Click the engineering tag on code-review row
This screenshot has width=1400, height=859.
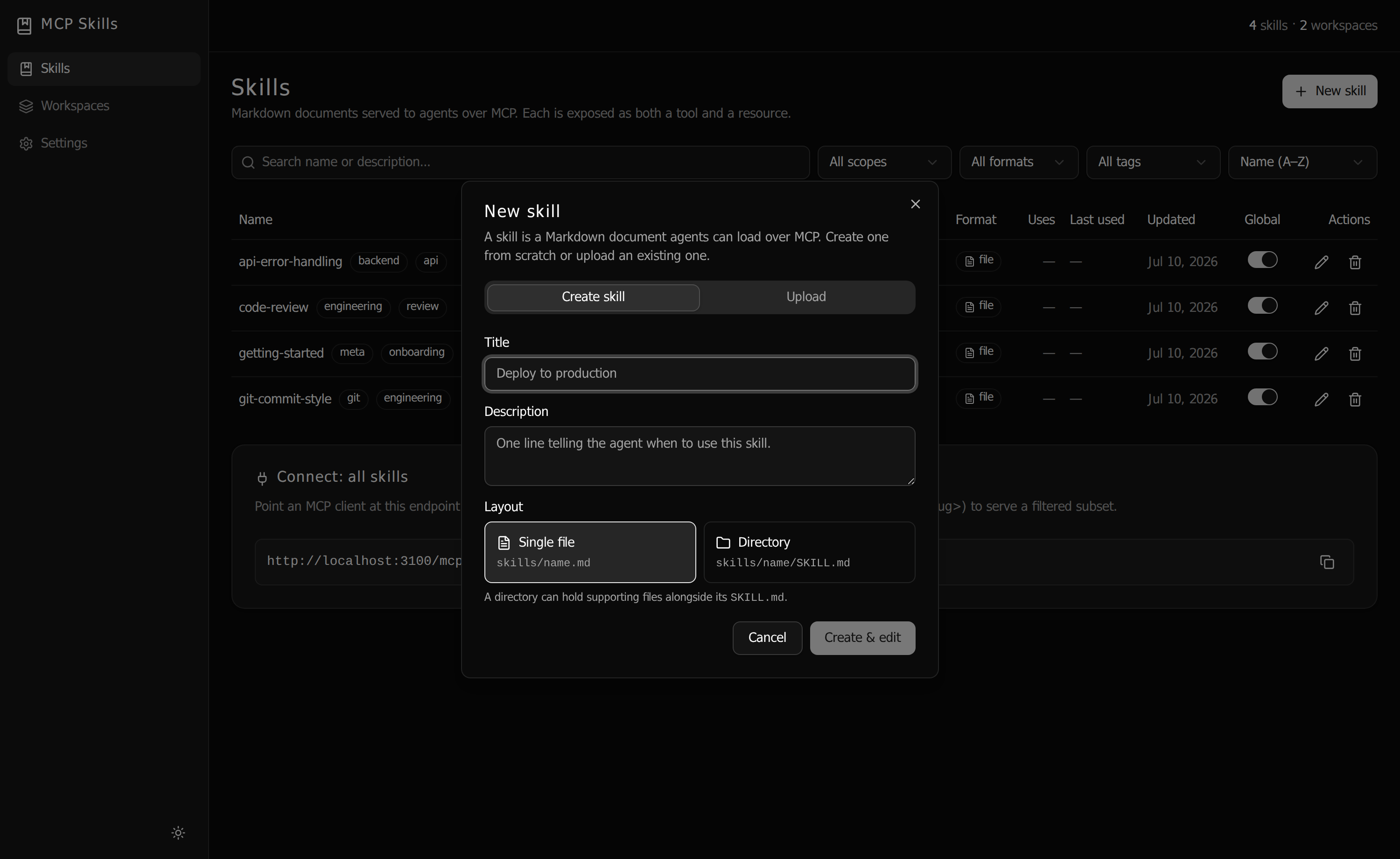(353, 307)
